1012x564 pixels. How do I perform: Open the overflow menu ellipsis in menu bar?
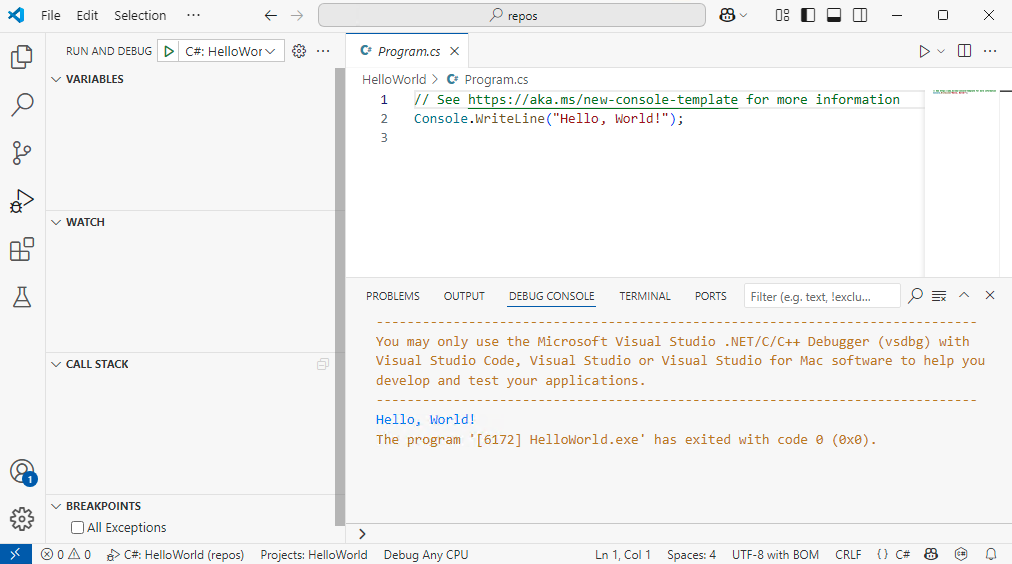pyautogui.click(x=193, y=15)
